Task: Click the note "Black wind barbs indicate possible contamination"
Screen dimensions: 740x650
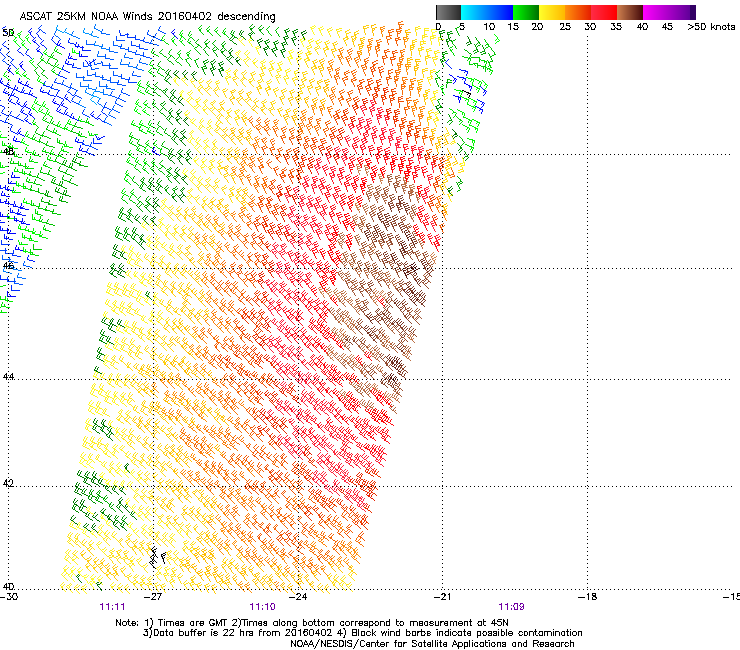Action: click(467, 633)
